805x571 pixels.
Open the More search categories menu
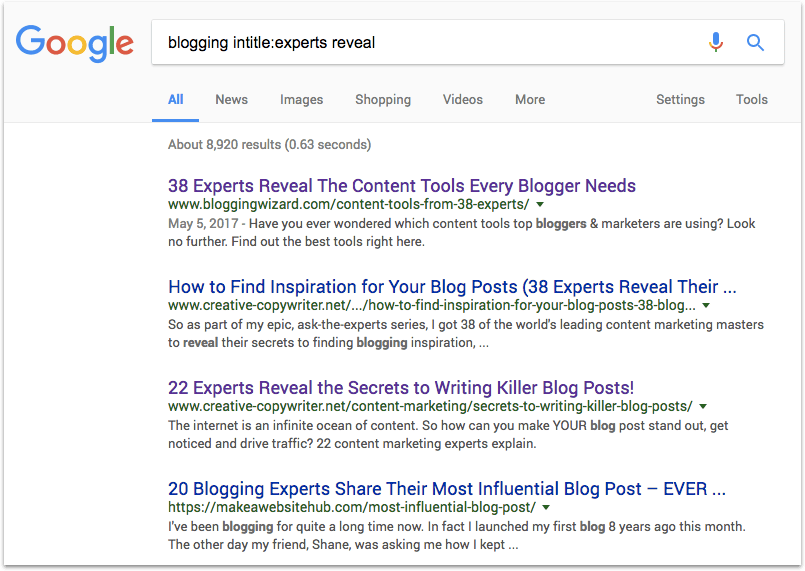(530, 100)
